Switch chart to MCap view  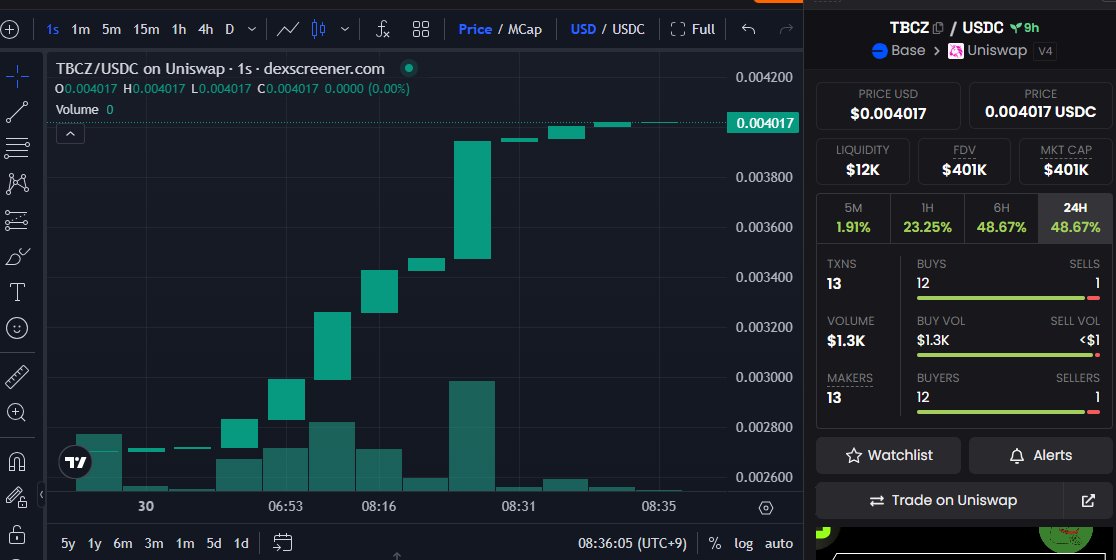point(525,29)
